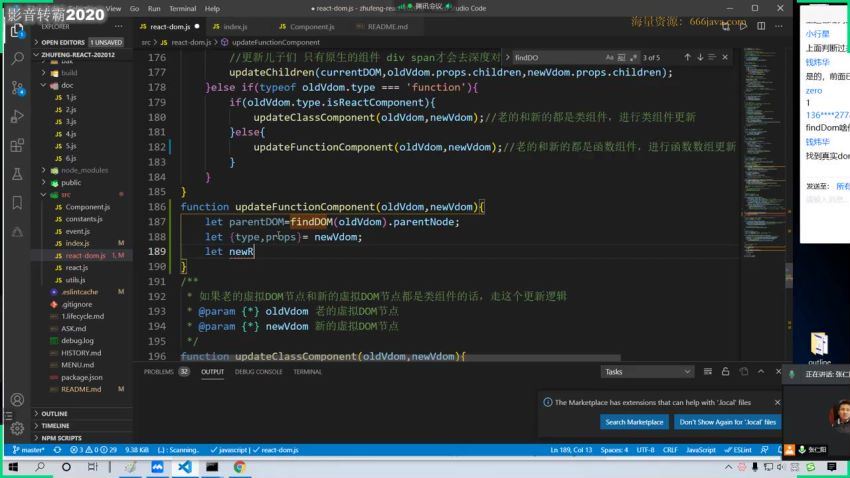The width and height of the screenshot is (850, 478).
Task: Open the Bookmarks view in activity bar
Action: (x=17, y=203)
